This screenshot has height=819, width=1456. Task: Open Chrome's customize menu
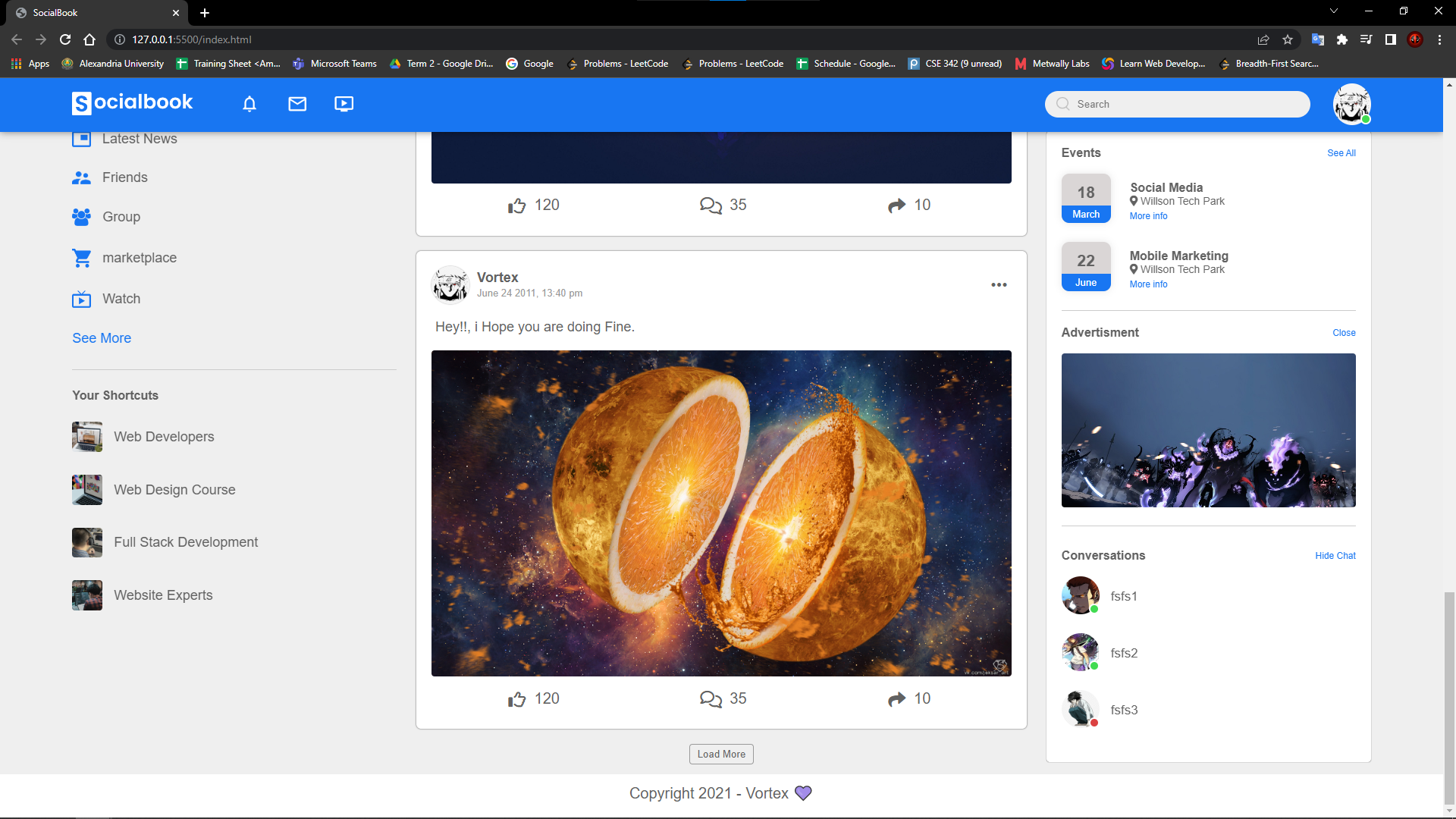click(1439, 39)
